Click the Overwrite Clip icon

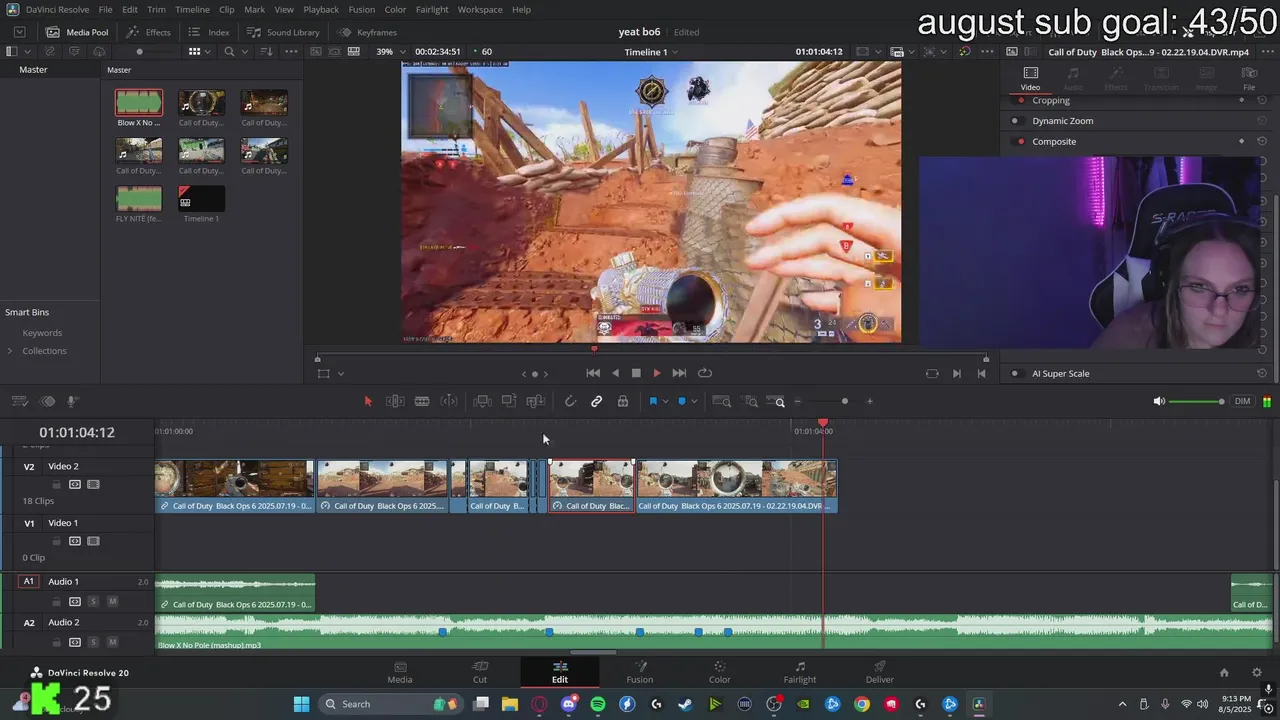509,401
